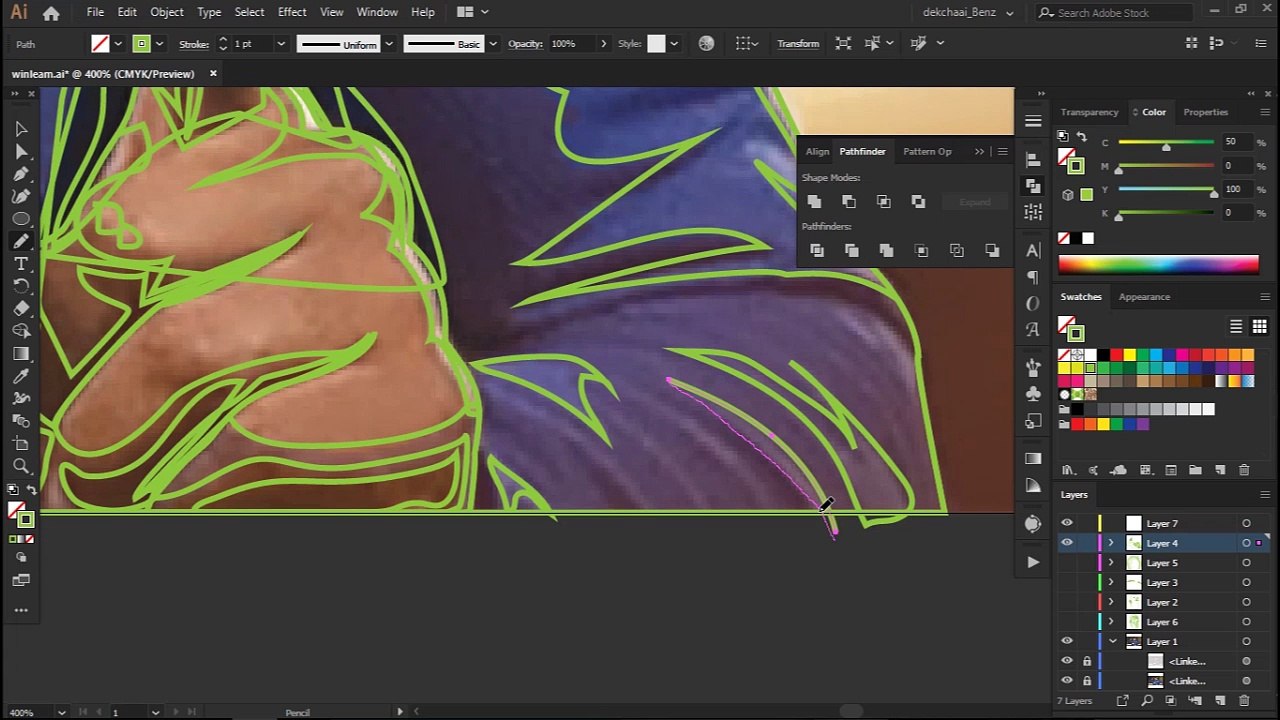Select the Zoom magnifier tool

21,466
